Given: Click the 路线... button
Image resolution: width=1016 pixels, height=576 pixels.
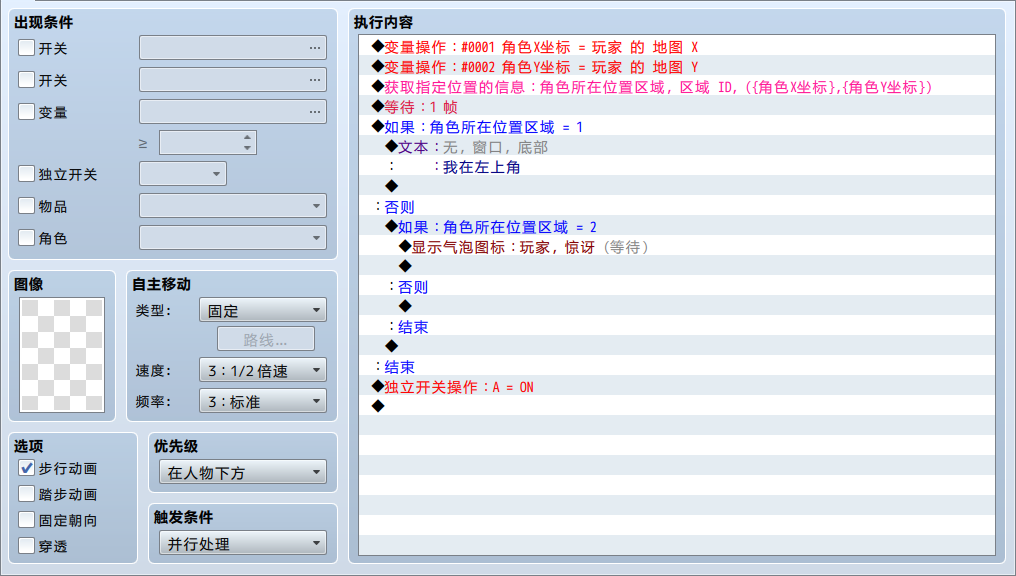Looking at the screenshot, I should click(x=266, y=339).
